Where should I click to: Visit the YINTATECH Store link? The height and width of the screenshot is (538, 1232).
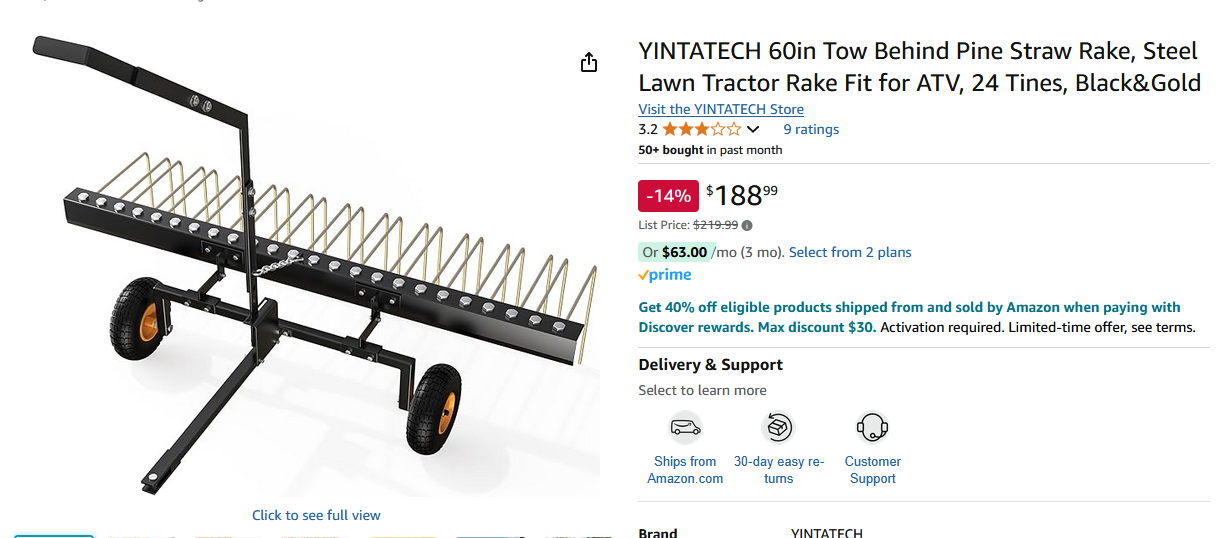[x=721, y=109]
